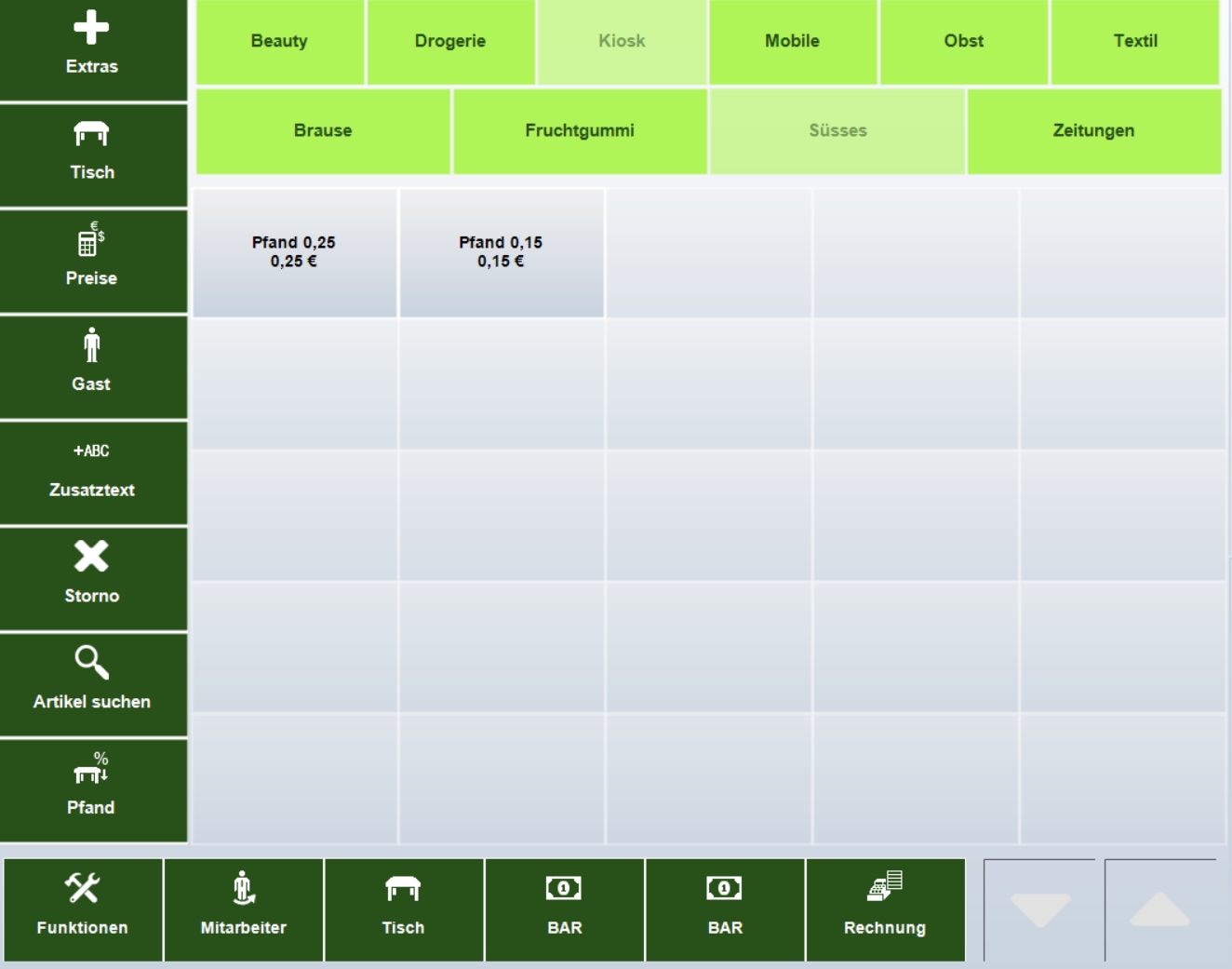
Task: Add a Zusatztext with the +ABC icon
Action: point(91,451)
